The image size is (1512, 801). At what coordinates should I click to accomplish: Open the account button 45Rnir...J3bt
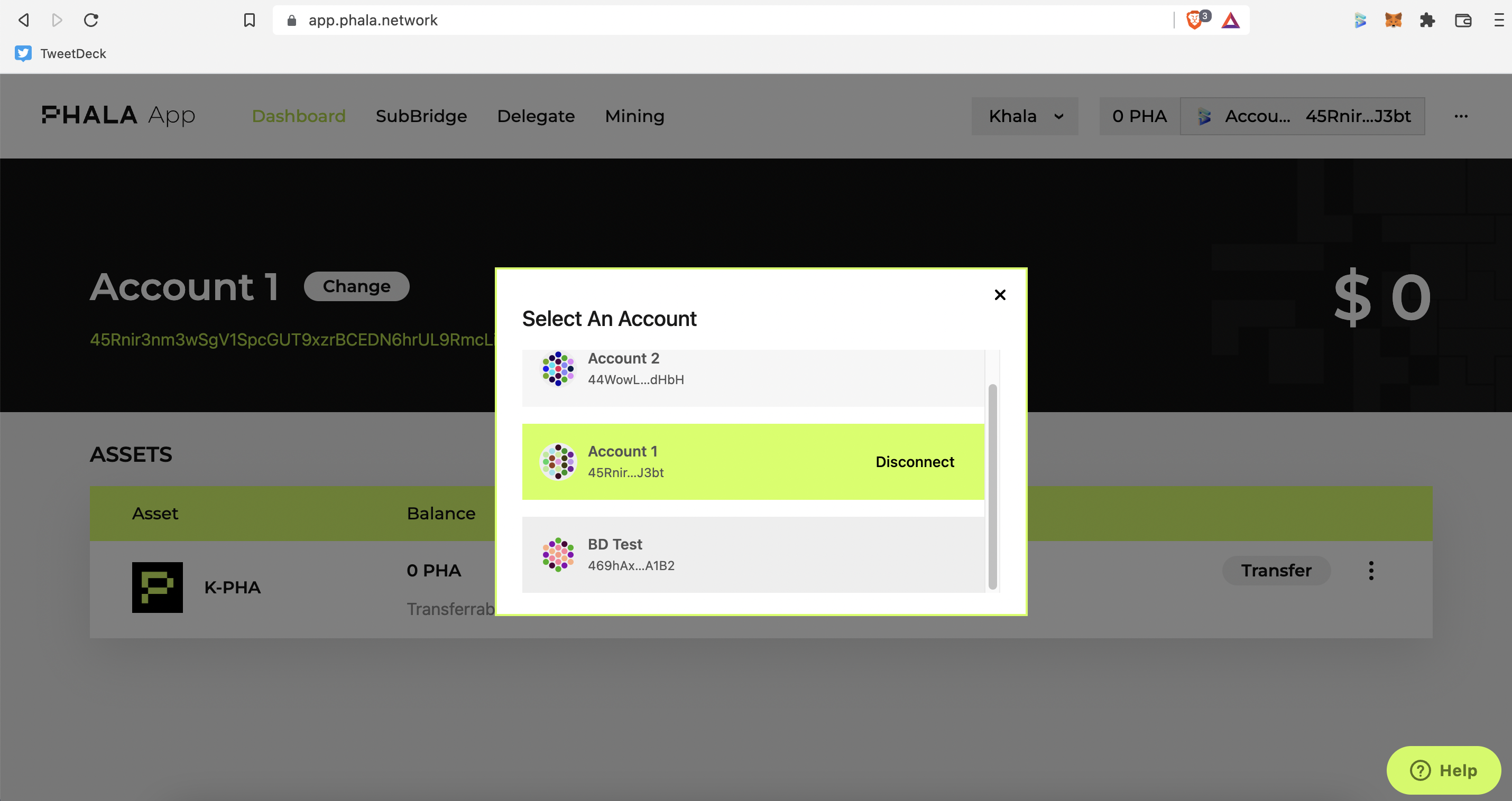[x=1303, y=116]
